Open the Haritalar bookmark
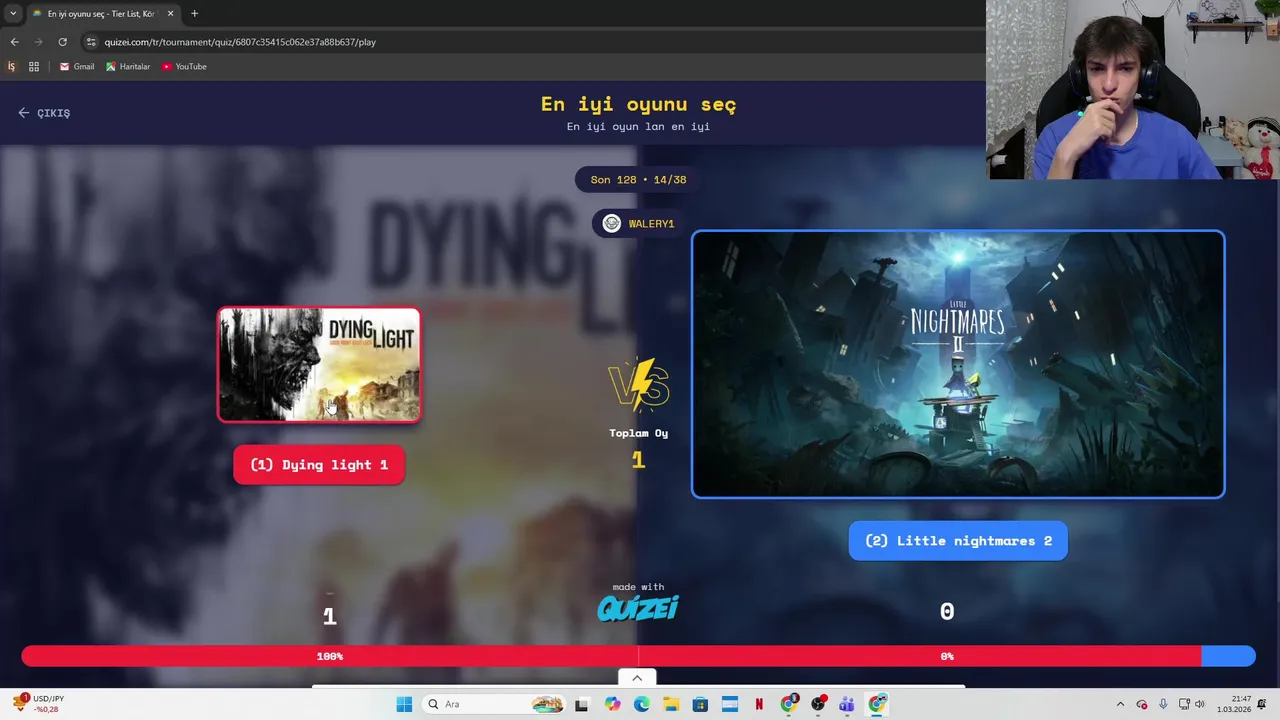The image size is (1280, 720). pos(128,67)
